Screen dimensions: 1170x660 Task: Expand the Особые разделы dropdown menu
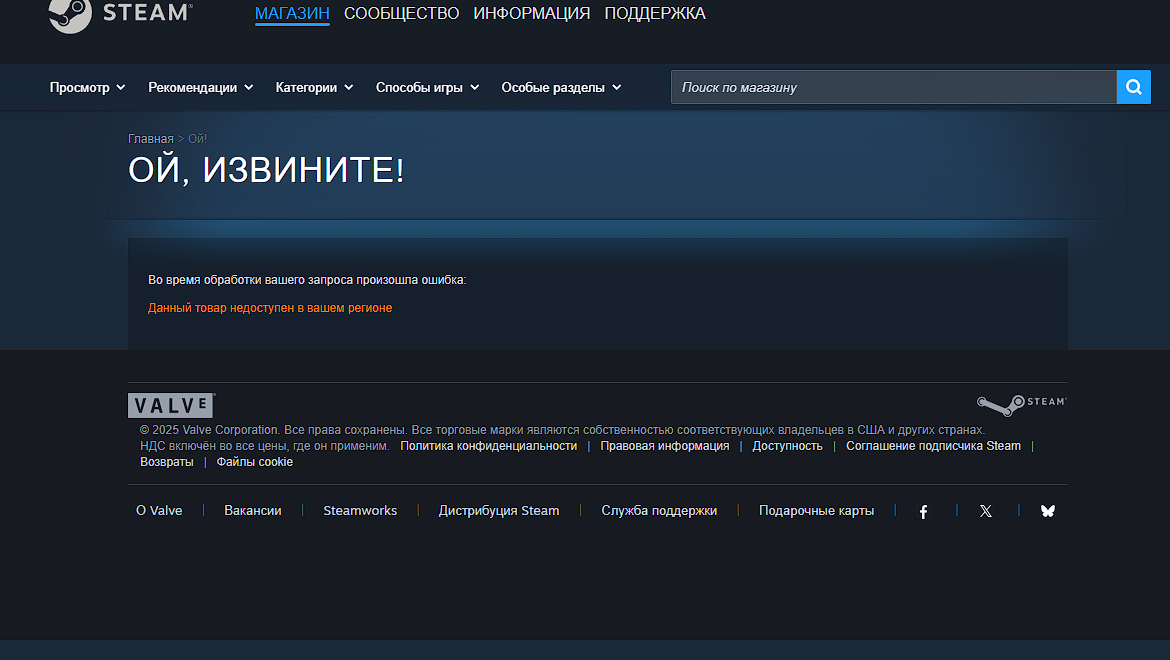(561, 87)
